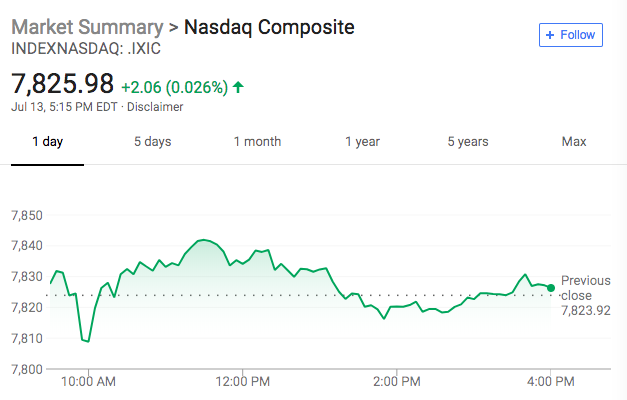This screenshot has height=400, width=627.
Task: Click the 10:00 AM axis label
Action: (x=88, y=381)
